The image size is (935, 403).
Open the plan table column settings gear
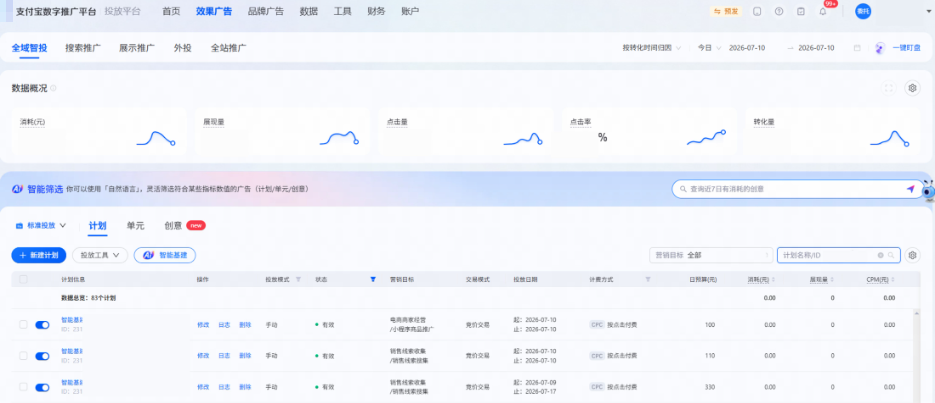912,255
